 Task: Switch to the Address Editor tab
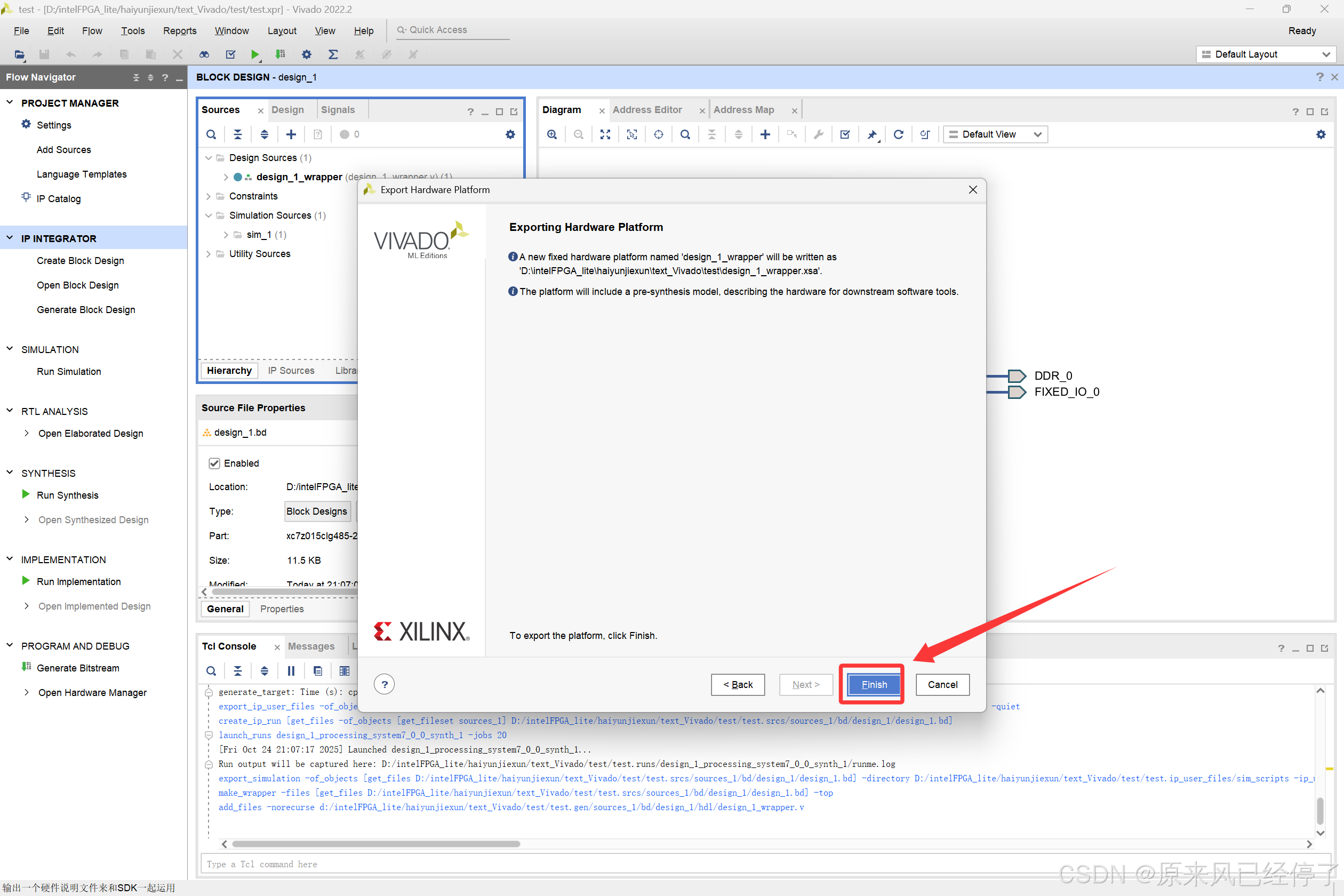point(647,110)
